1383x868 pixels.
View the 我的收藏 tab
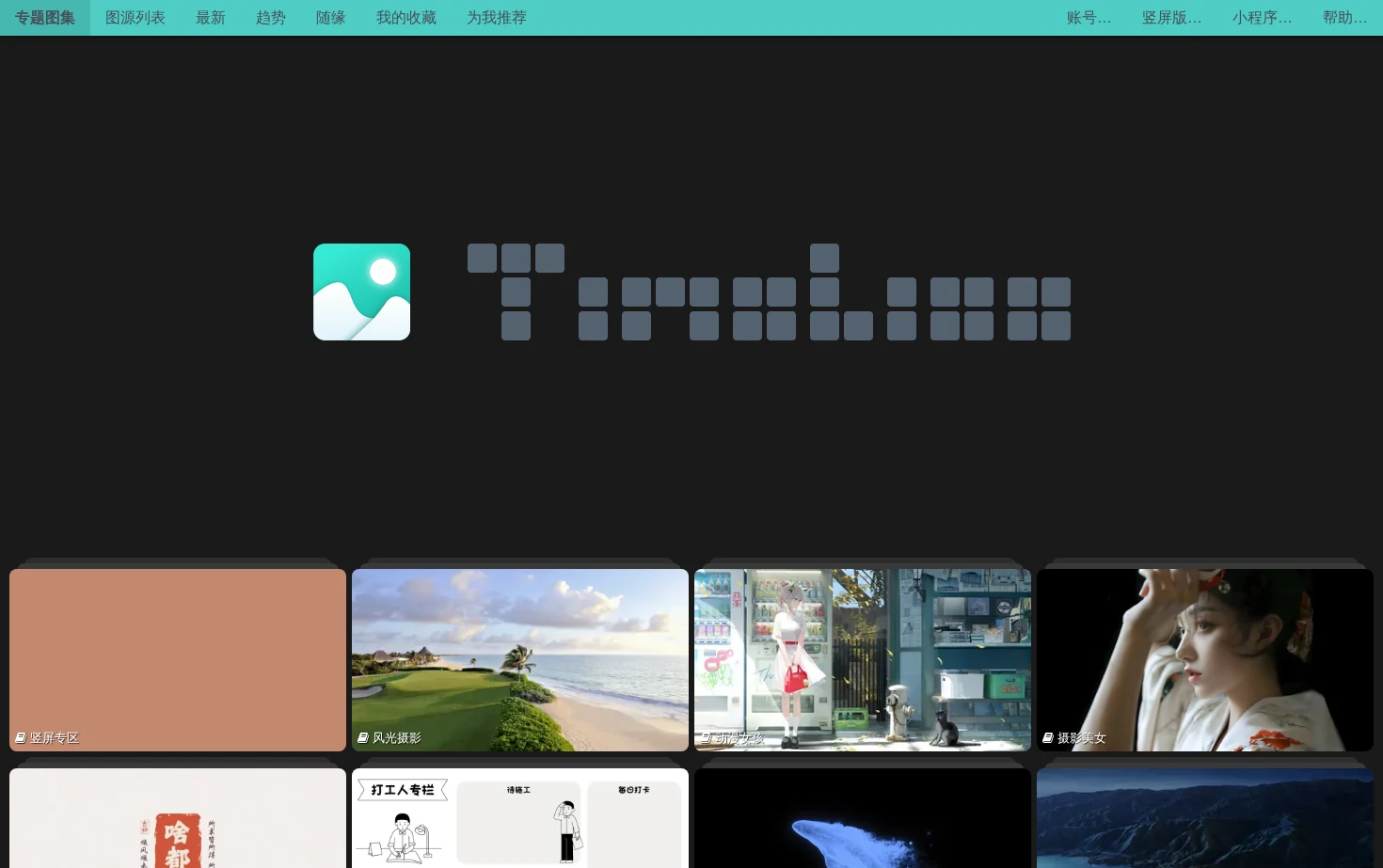pyautogui.click(x=406, y=18)
